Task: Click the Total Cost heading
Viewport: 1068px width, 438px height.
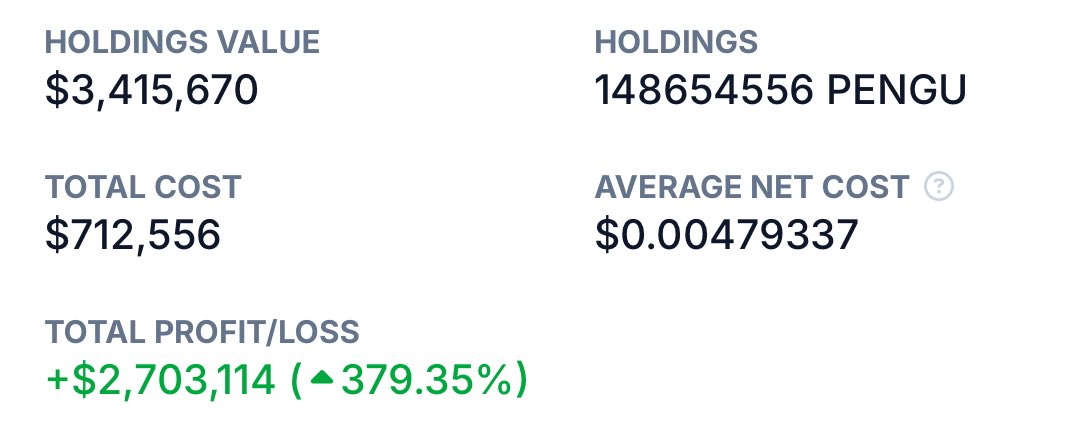Action: click(x=144, y=187)
